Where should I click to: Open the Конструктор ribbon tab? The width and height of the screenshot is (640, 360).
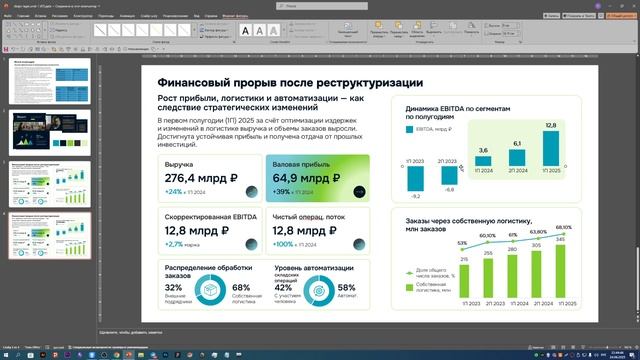[83, 16]
